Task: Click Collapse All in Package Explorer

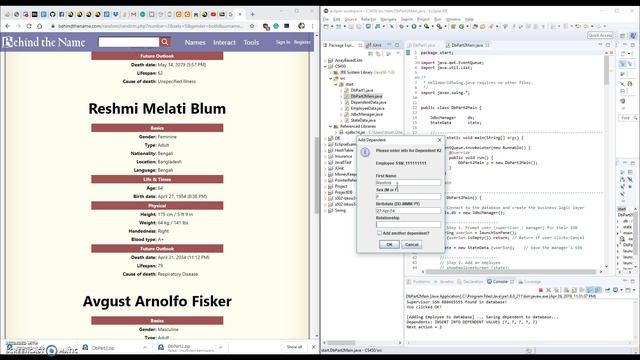Action: [371, 53]
